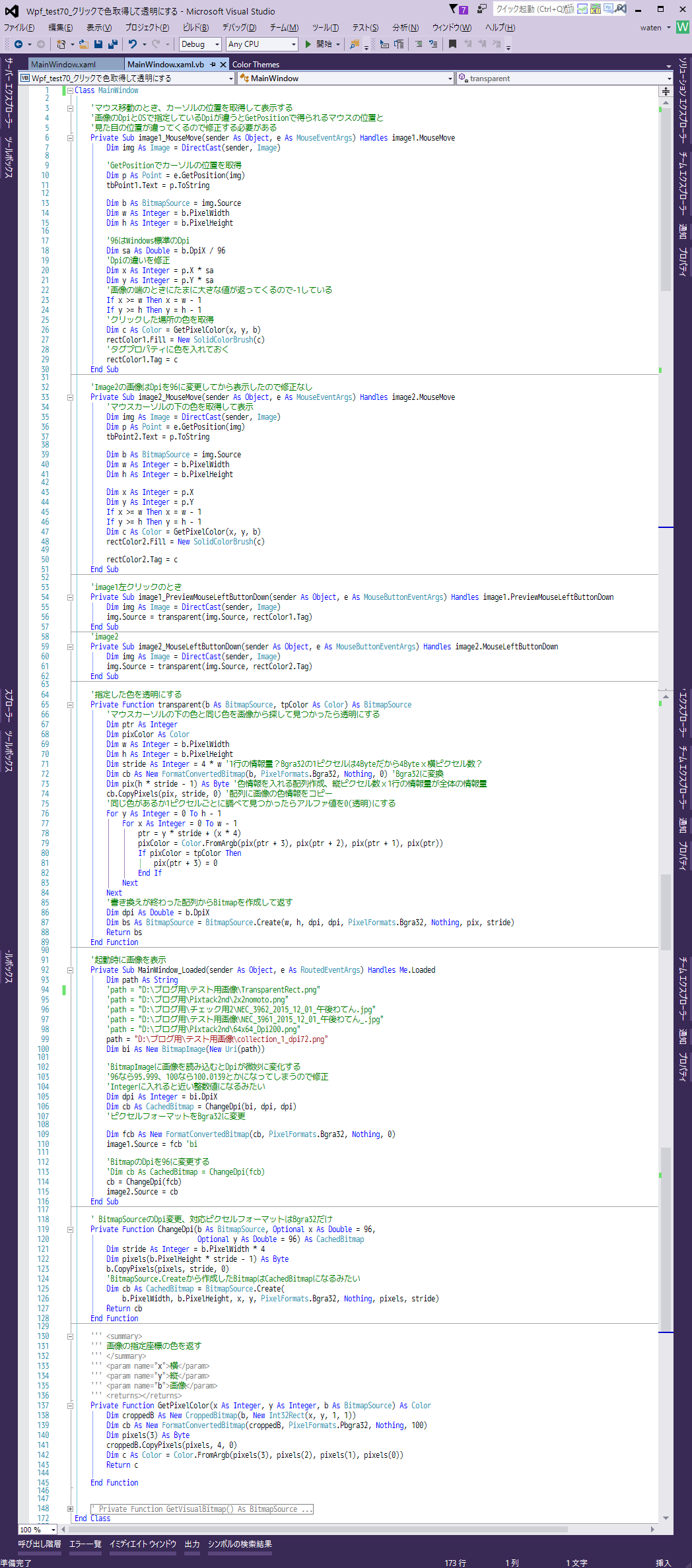The image size is (692, 1568).
Task: Expand collapsed GetVisualBitmap function at line 148
Action: [x=70, y=1509]
